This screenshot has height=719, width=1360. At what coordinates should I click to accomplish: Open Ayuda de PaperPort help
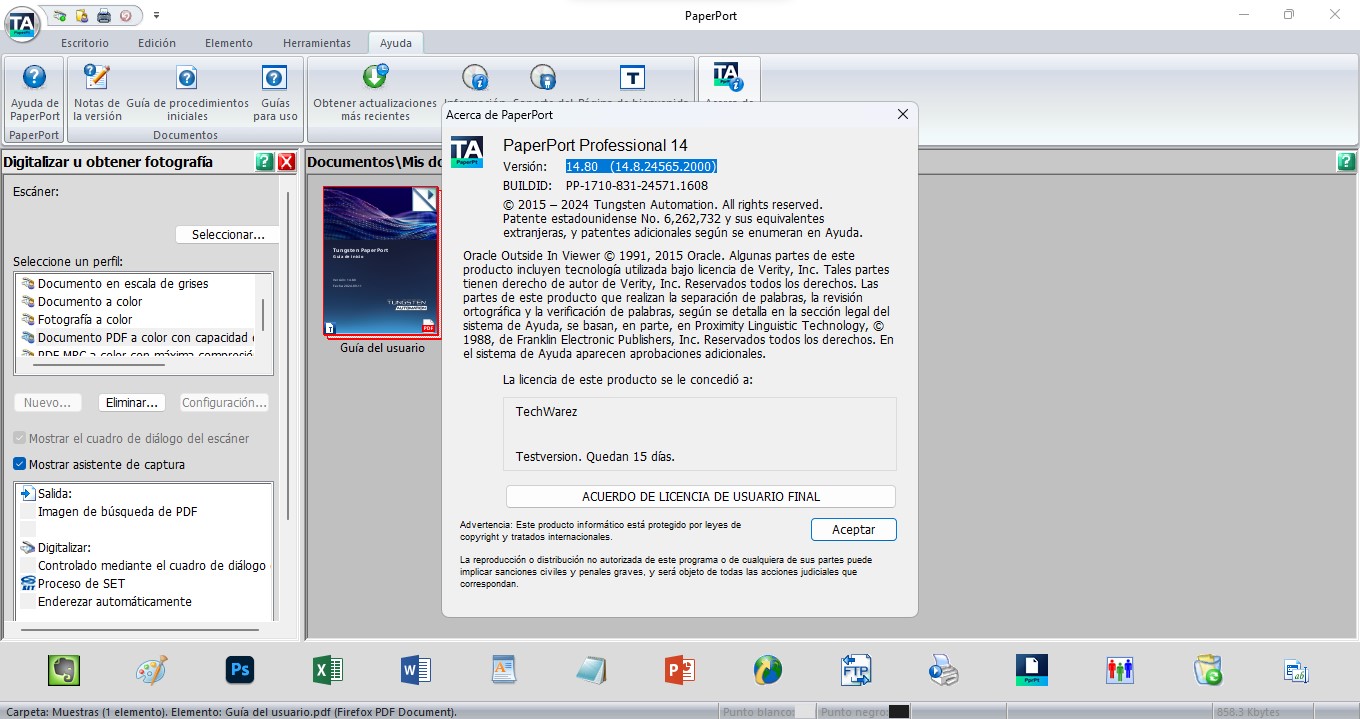[34, 97]
